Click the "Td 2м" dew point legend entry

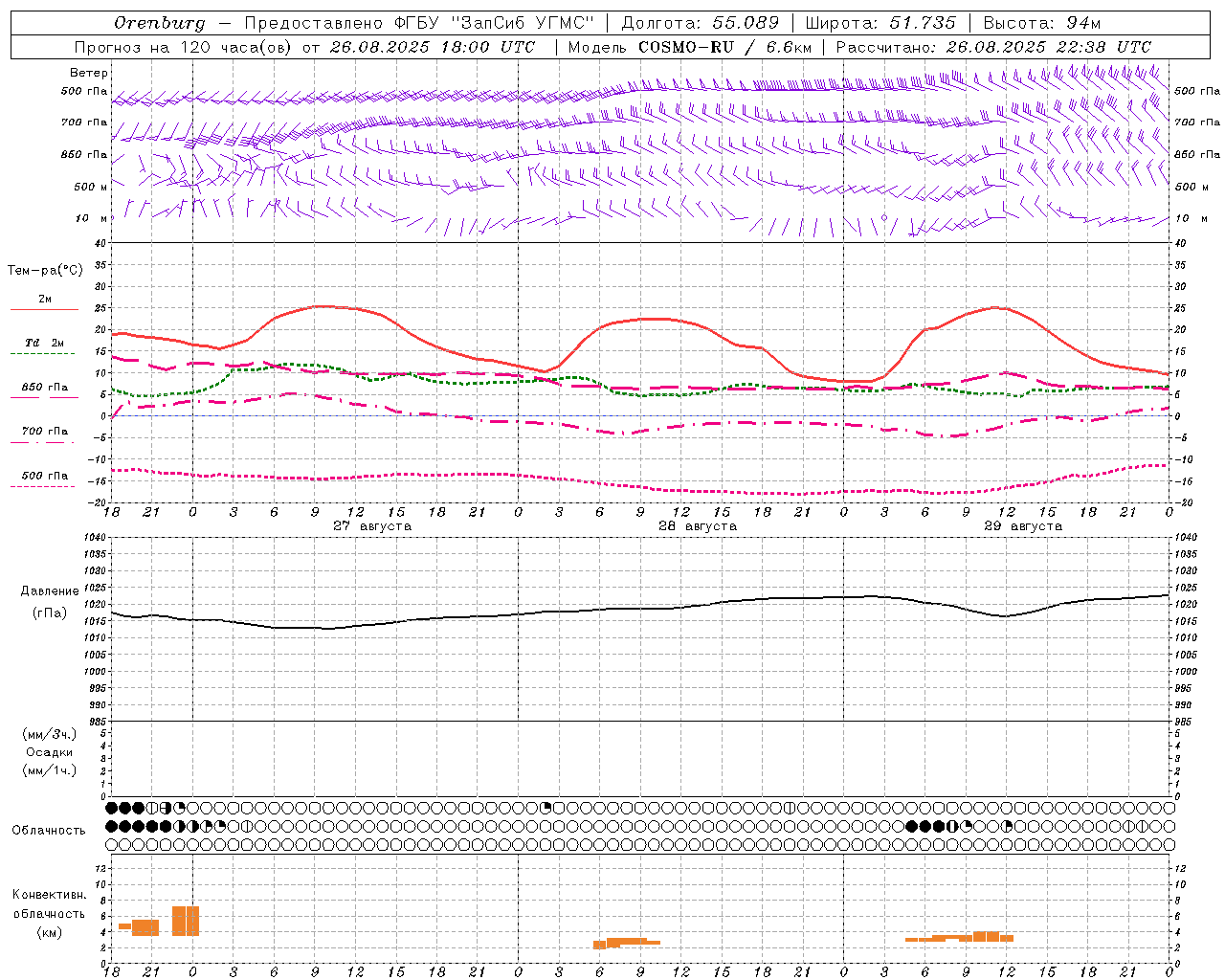coord(45,343)
